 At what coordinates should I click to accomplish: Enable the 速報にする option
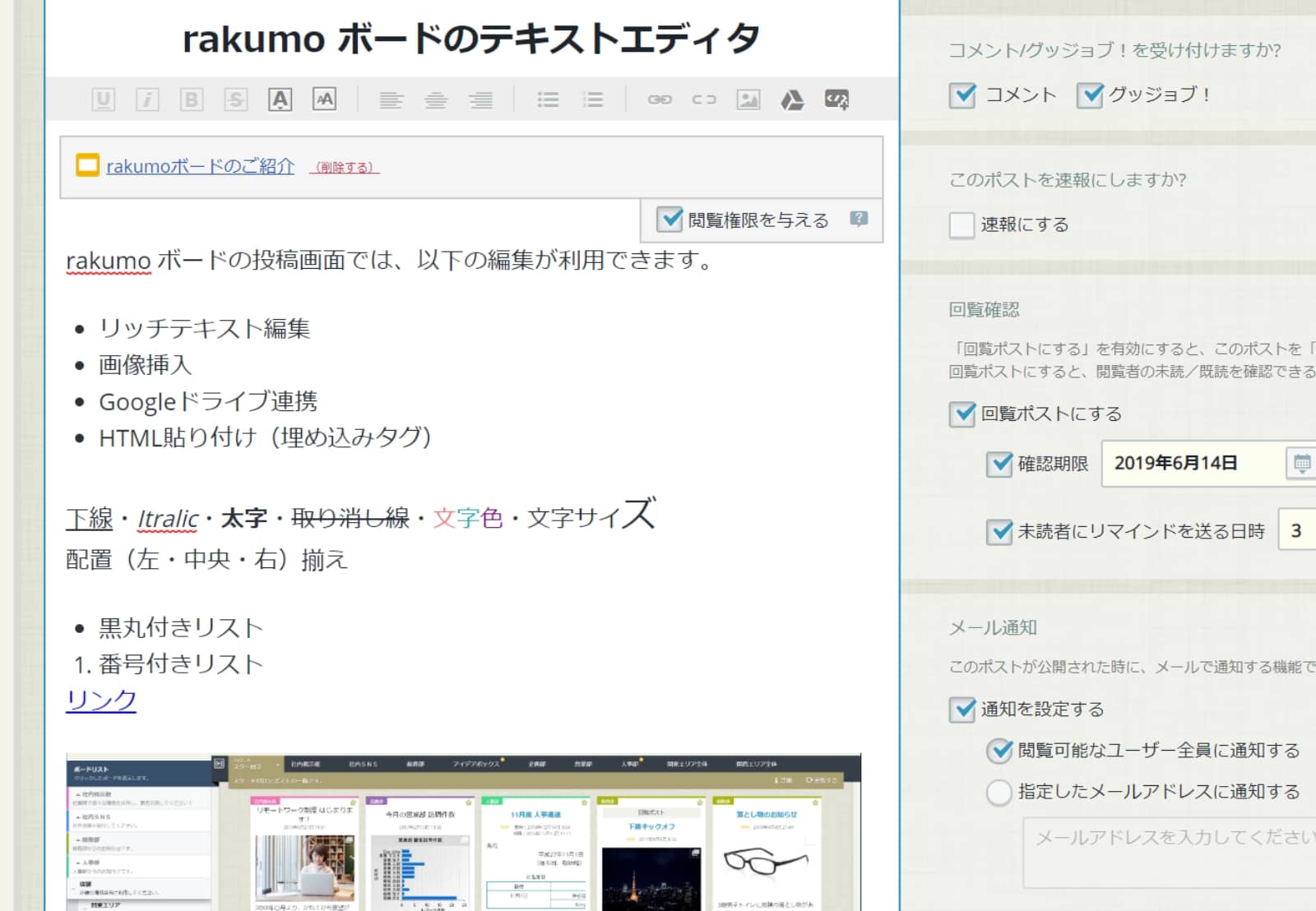(x=961, y=224)
